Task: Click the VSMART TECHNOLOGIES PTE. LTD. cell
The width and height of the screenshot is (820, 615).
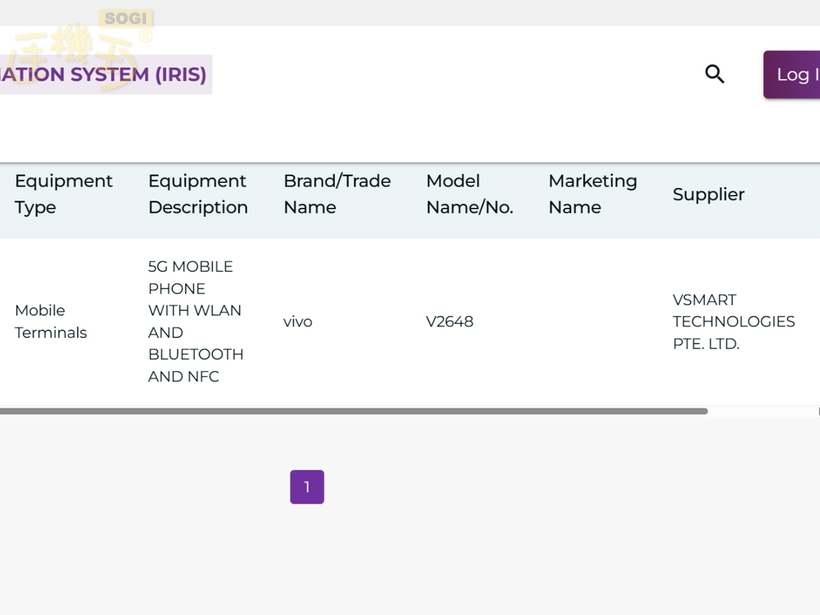Action: [734, 322]
